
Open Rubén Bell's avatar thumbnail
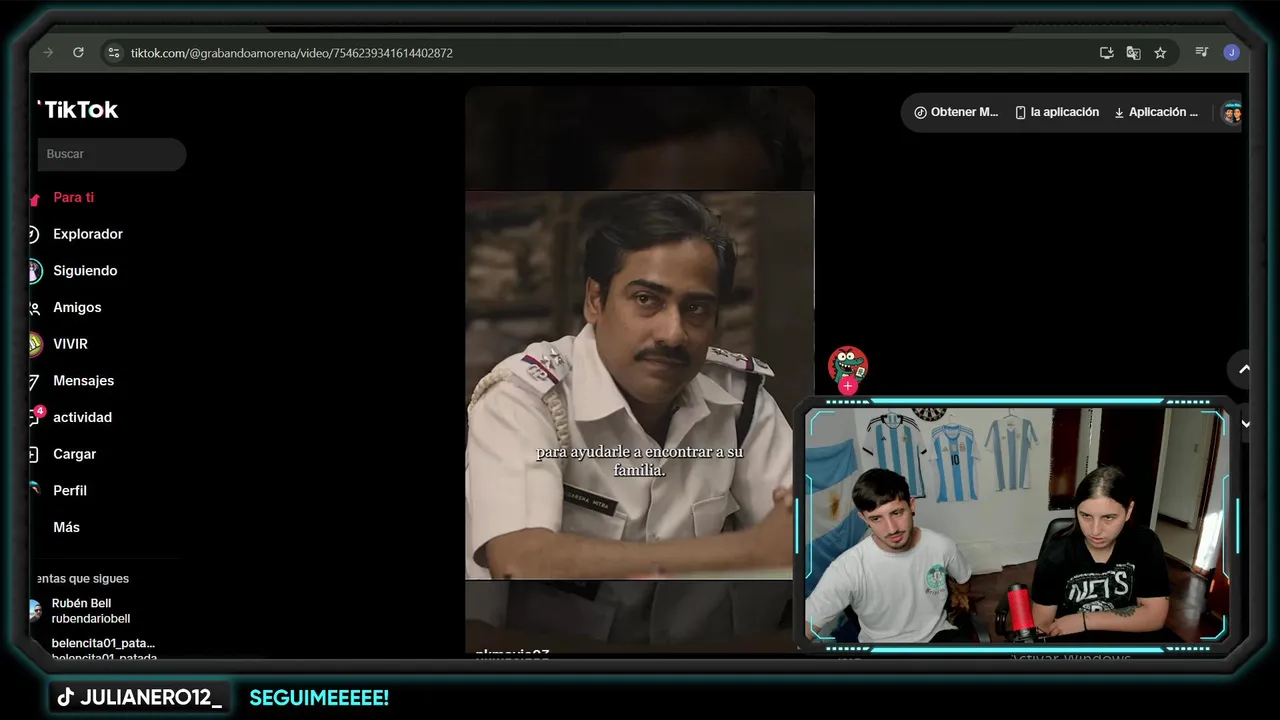tap(35, 610)
